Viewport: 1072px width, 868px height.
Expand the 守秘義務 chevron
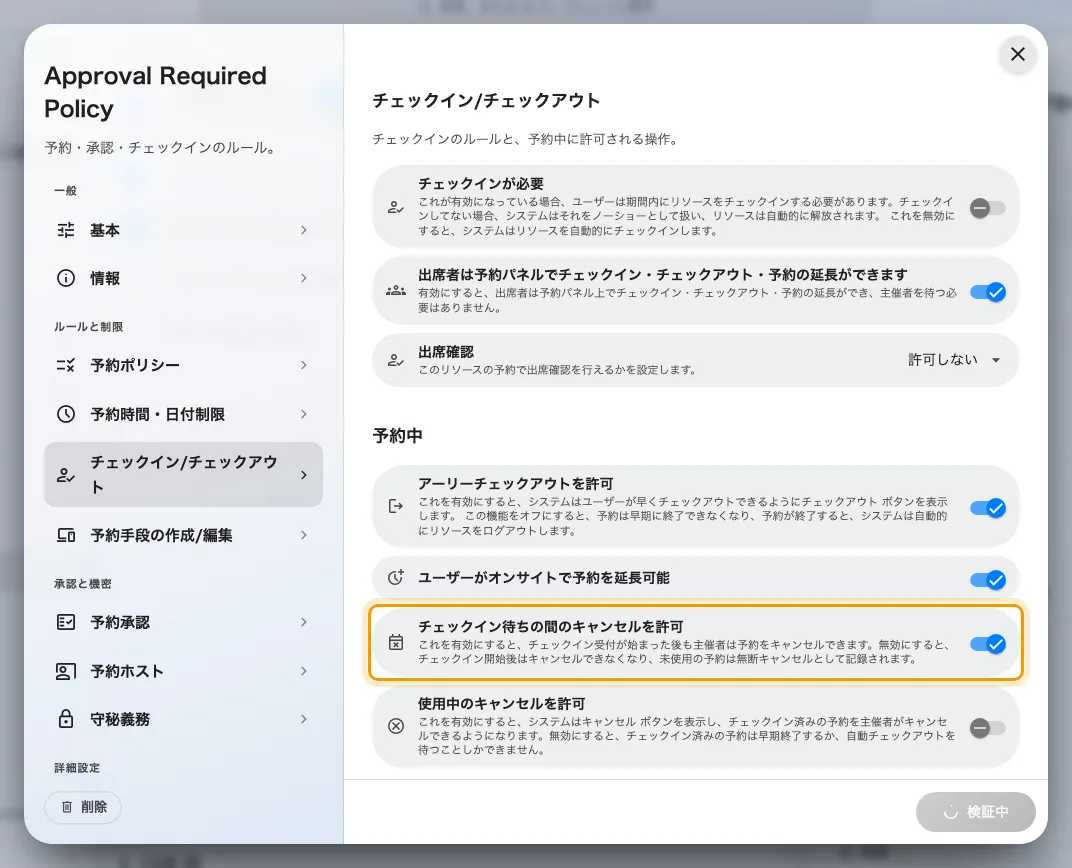(x=304, y=719)
